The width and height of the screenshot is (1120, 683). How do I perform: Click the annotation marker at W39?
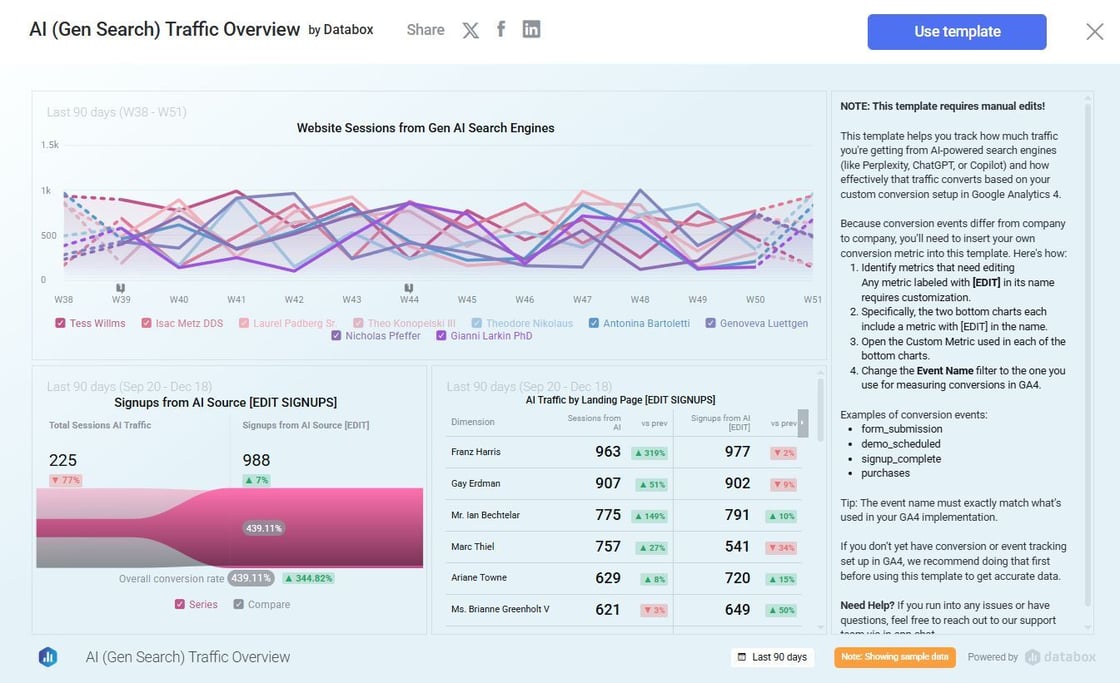120,288
